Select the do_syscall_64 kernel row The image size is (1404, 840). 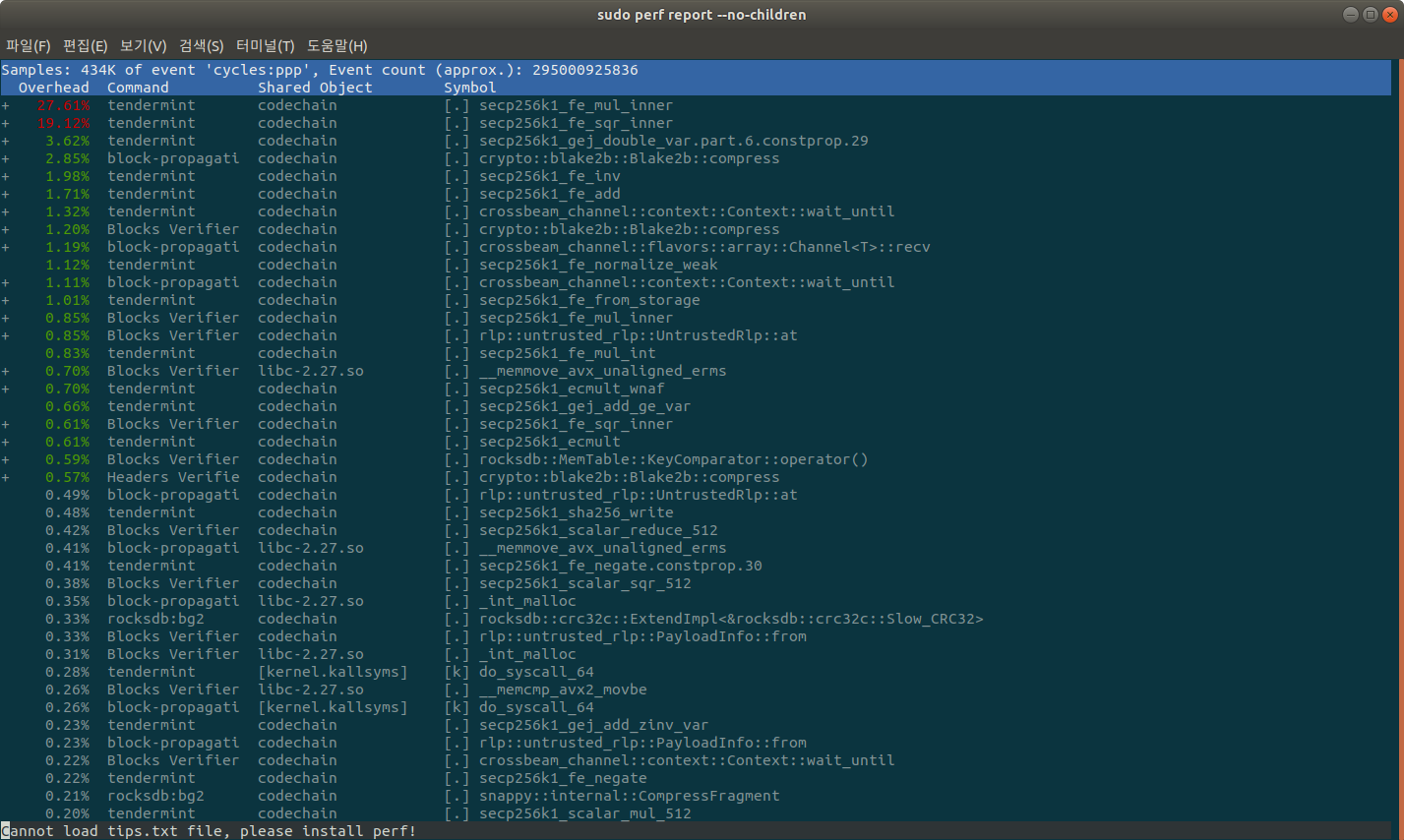pos(394,672)
